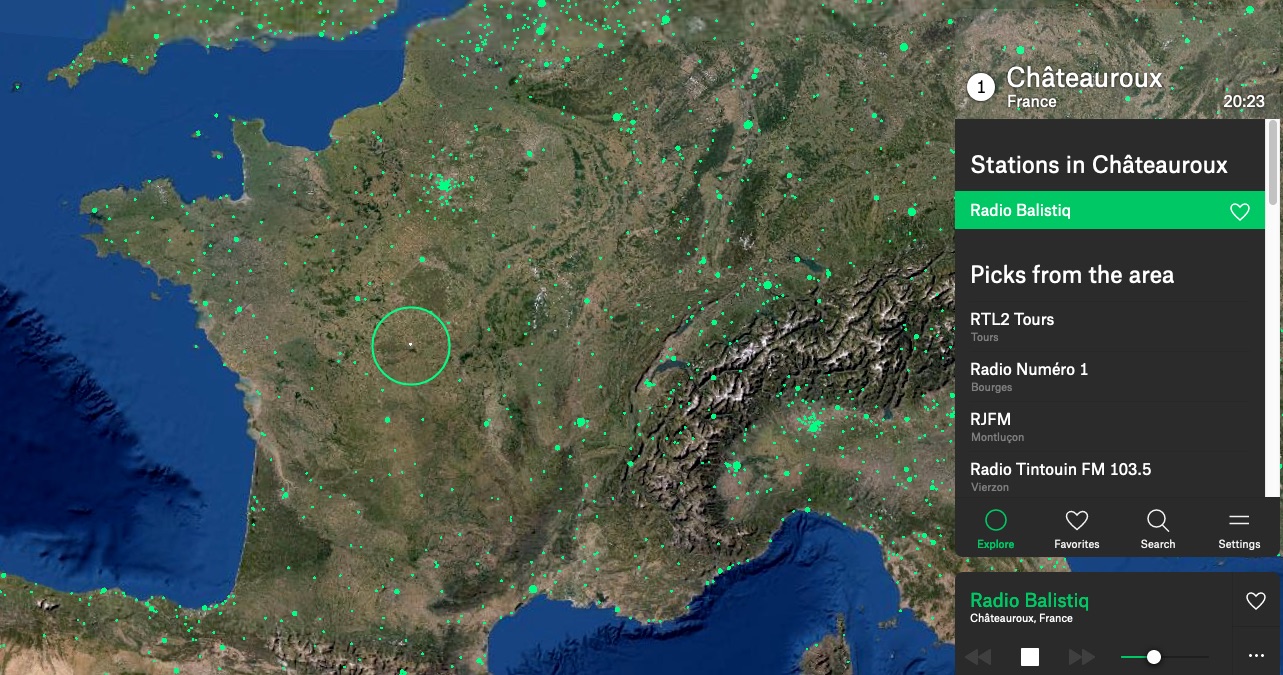
Task: Open the Settings tab
Action: (1239, 529)
